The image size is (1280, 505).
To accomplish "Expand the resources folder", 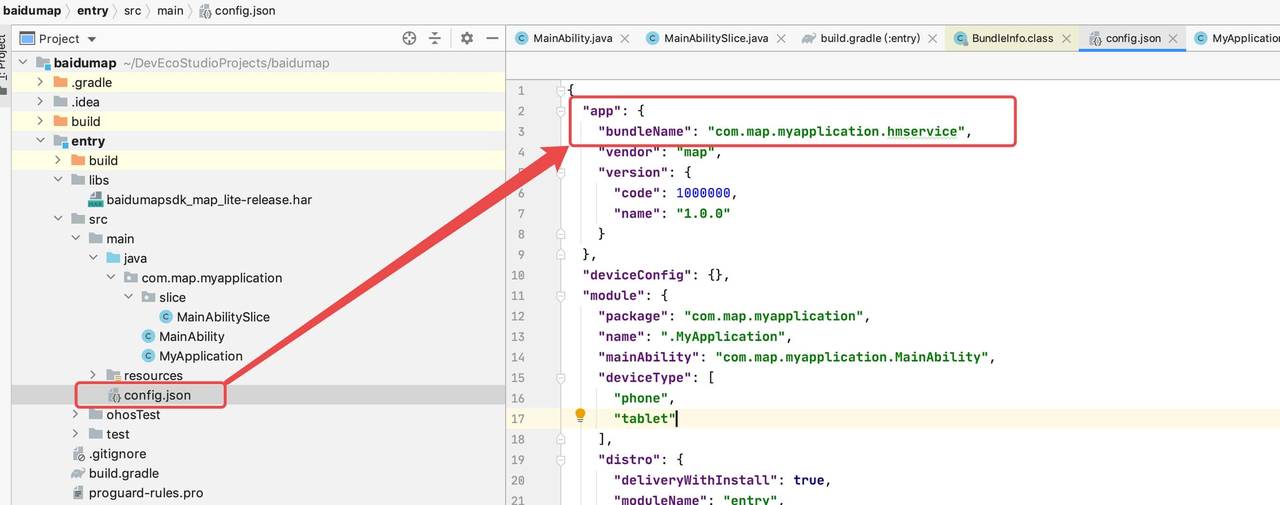I will tap(93, 375).
